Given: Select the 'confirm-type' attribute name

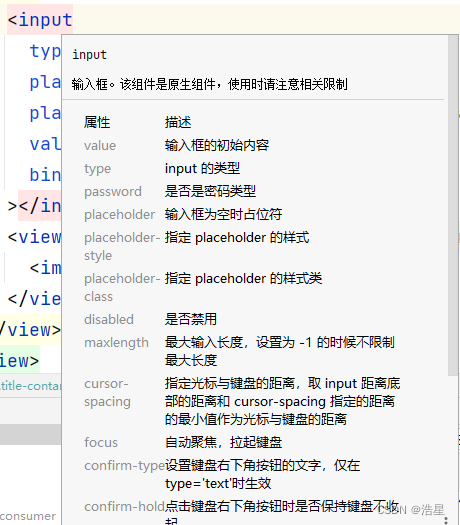Looking at the screenshot, I should click(x=125, y=466).
